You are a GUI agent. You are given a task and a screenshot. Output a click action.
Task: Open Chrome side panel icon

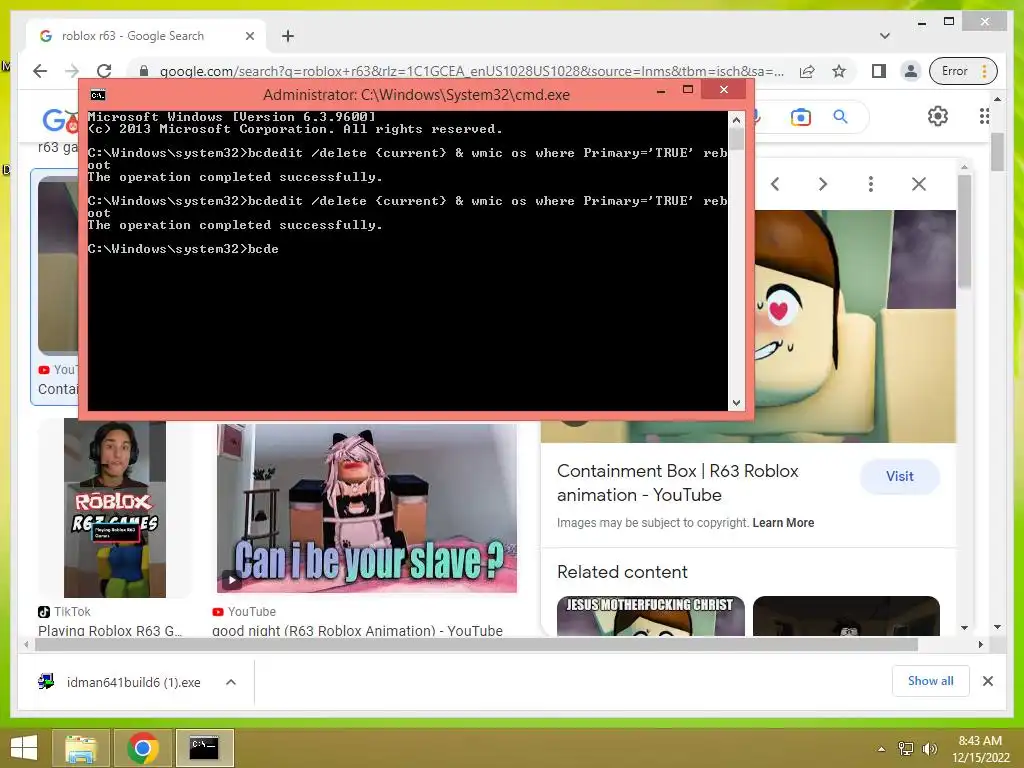879,71
